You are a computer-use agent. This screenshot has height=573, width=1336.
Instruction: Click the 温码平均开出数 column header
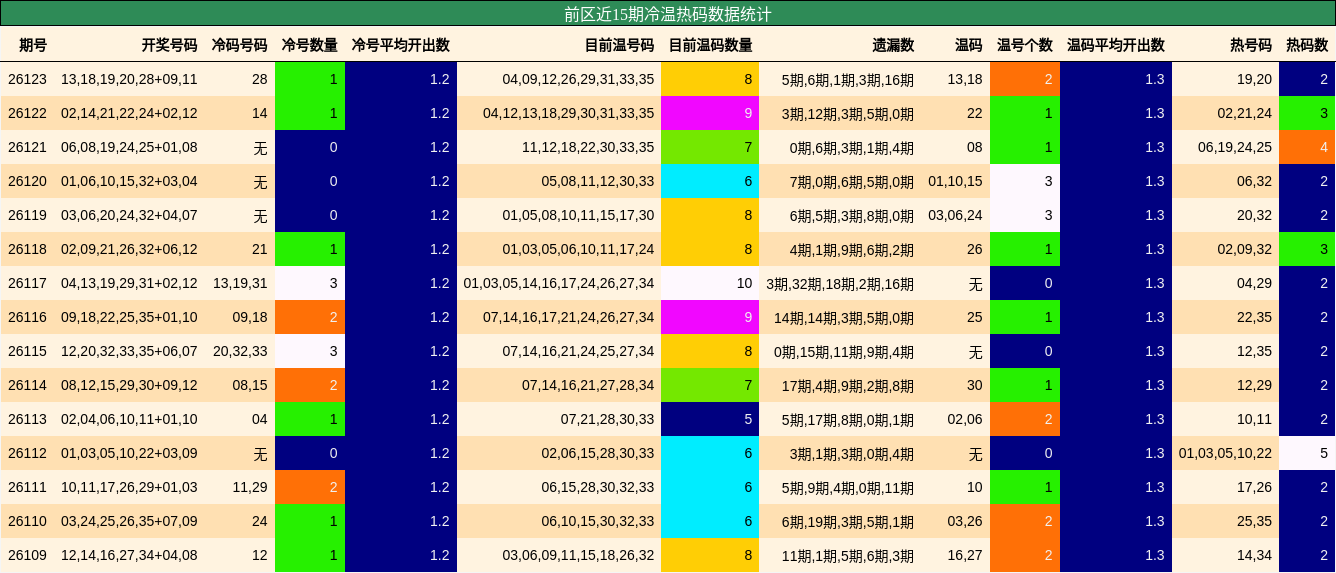pyautogui.click(x=1115, y=45)
